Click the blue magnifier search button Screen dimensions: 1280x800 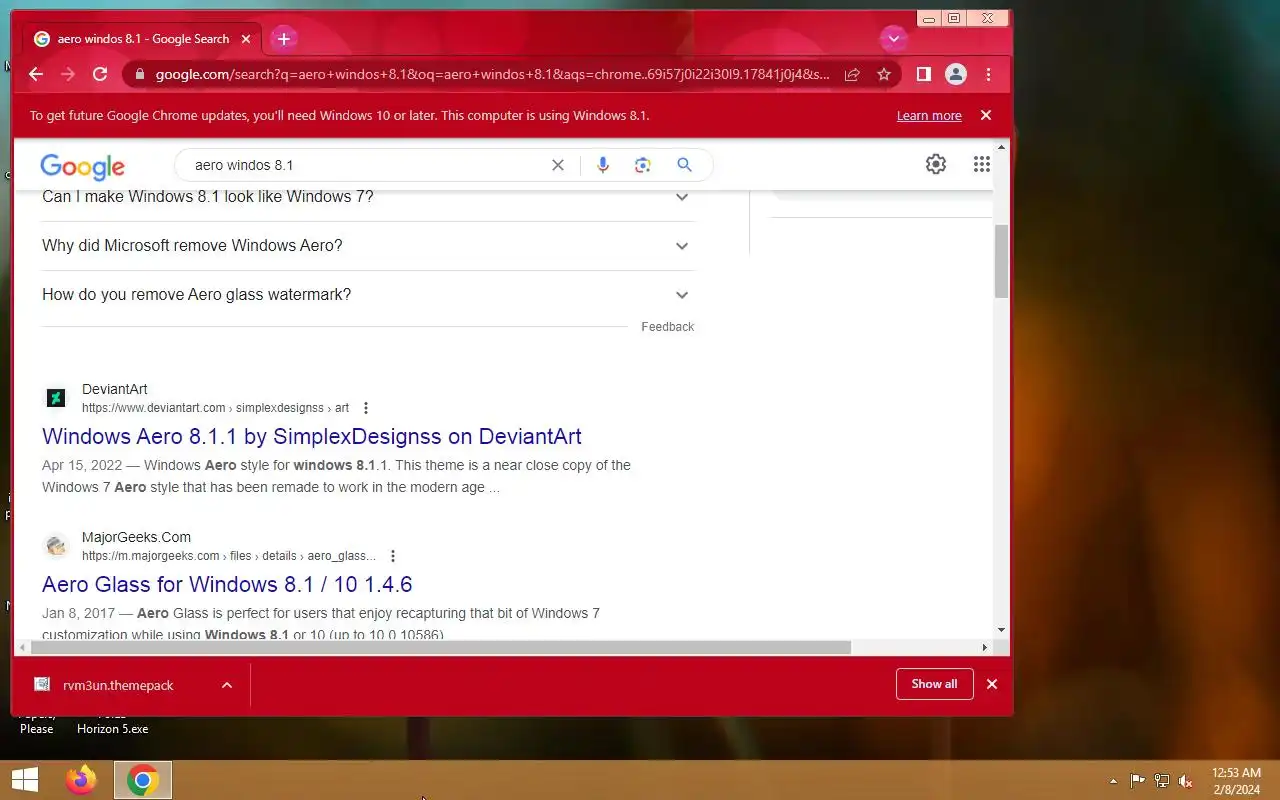(684, 165)
